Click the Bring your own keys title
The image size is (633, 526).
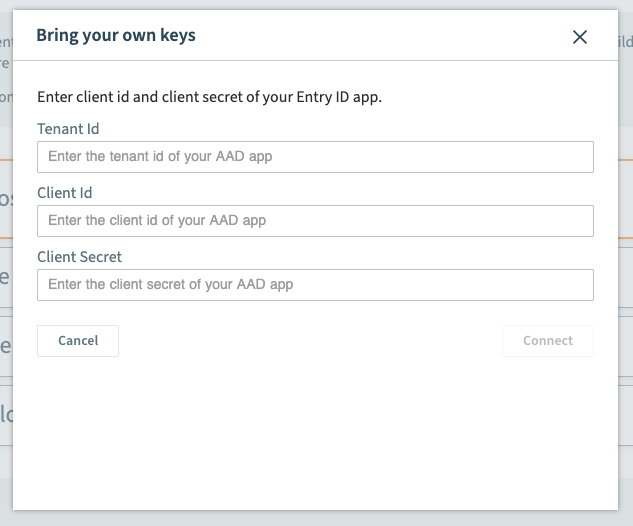point(116,36)
